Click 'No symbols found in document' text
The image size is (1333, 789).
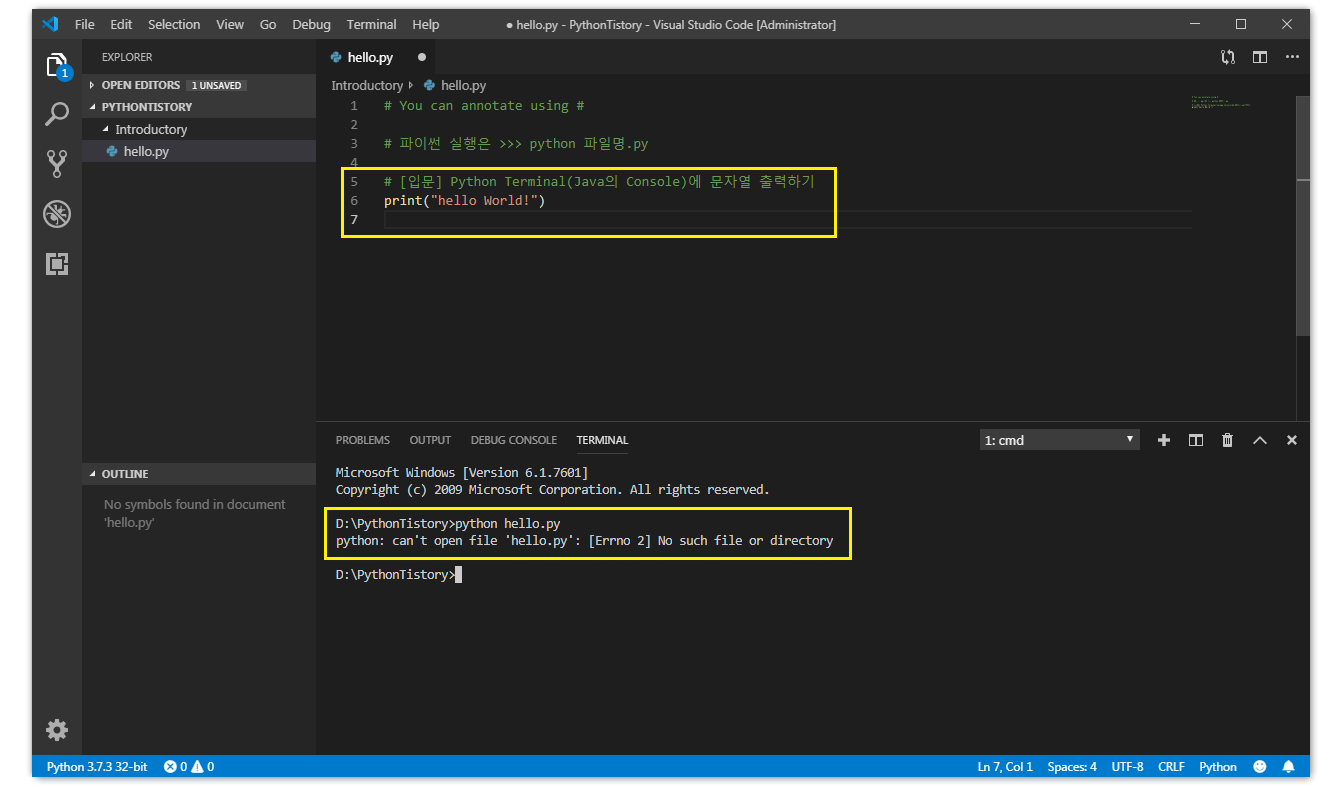click(194, 504)
